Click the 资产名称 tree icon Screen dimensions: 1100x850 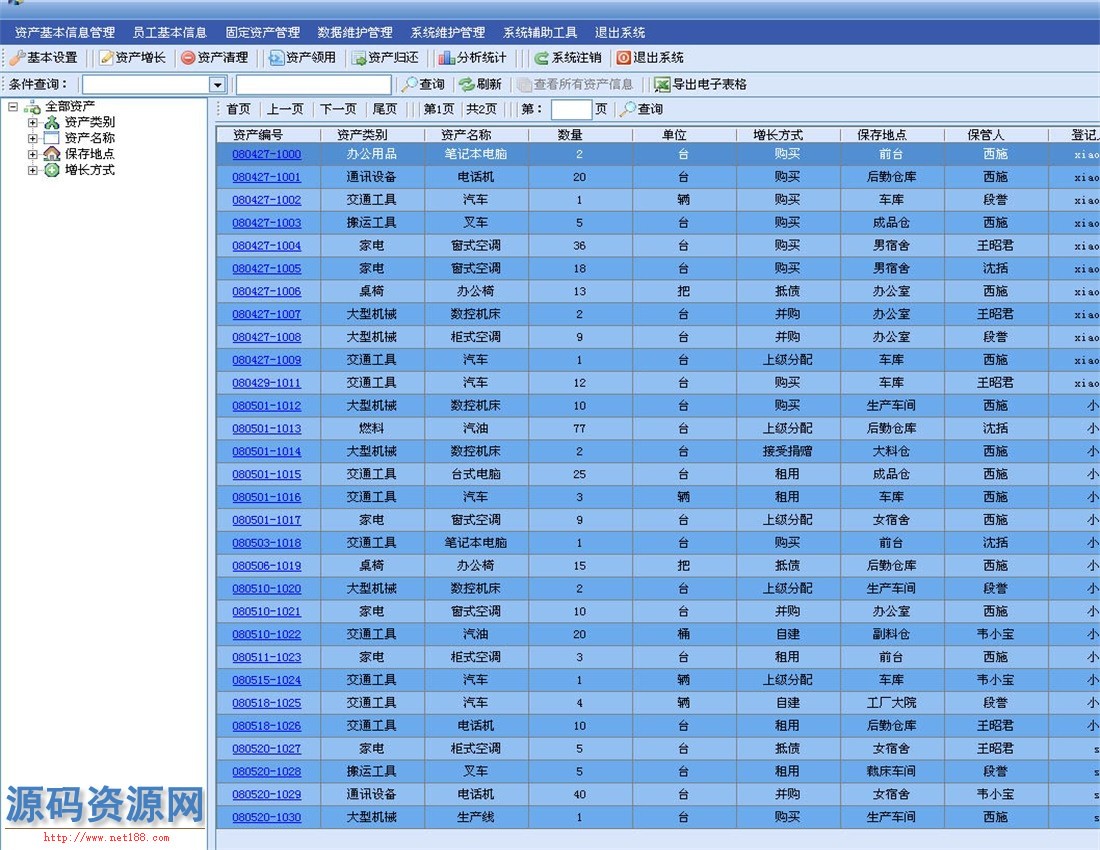[x=52, y=138]
